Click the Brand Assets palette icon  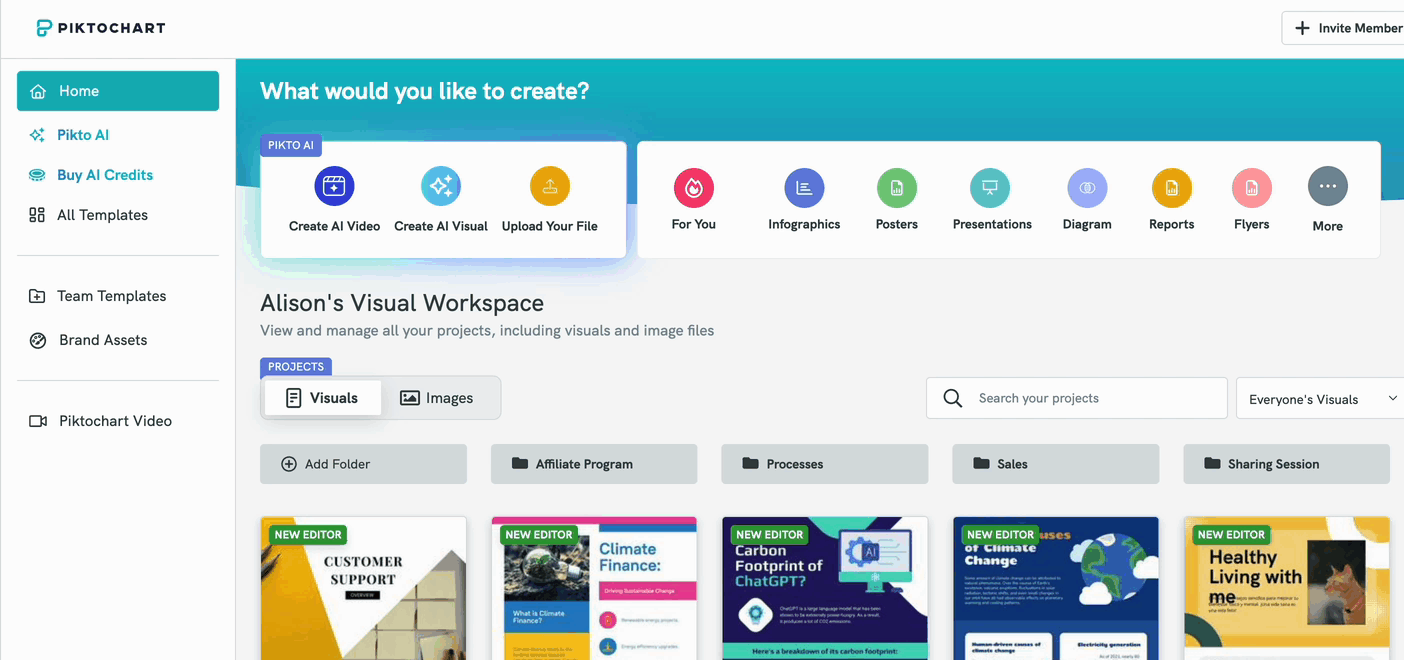(38, 340)
